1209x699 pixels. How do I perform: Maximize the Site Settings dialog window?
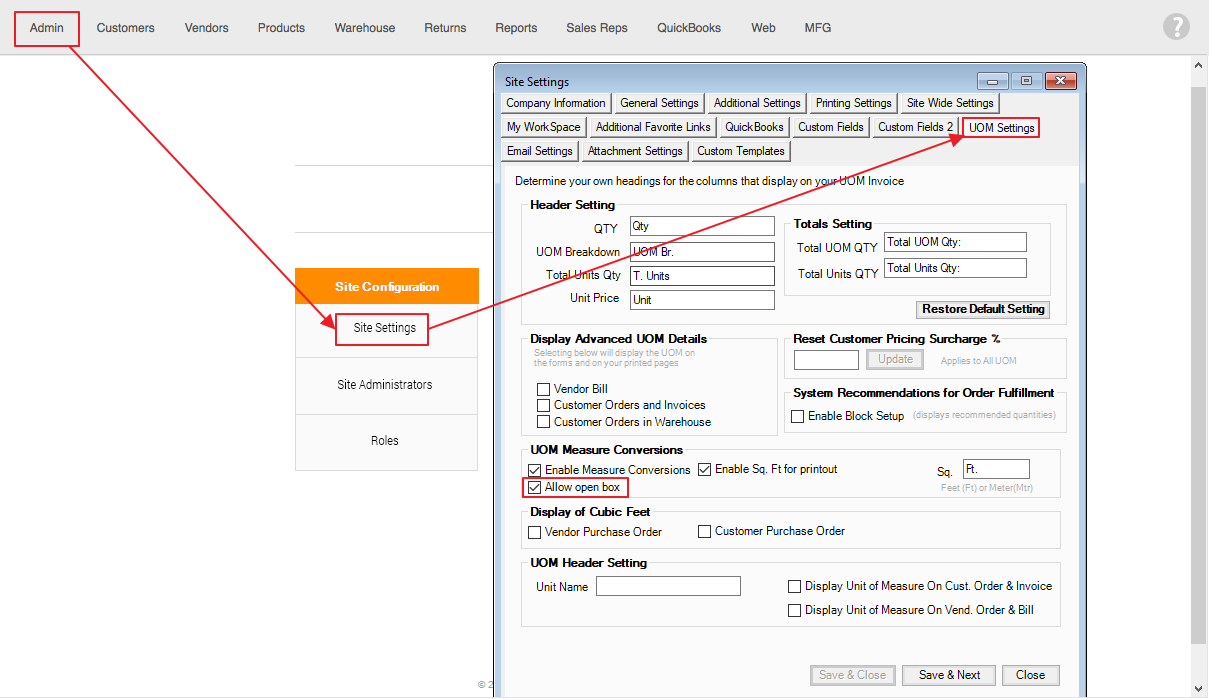pos(1025,82)
